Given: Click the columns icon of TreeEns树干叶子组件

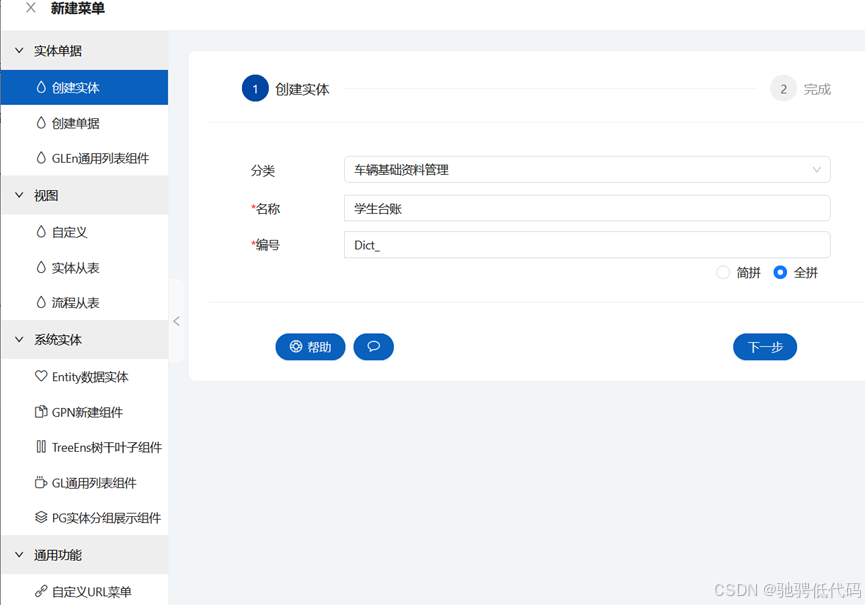Looking at the screenshot, I should pyautogui.click(x=41, y=447).
